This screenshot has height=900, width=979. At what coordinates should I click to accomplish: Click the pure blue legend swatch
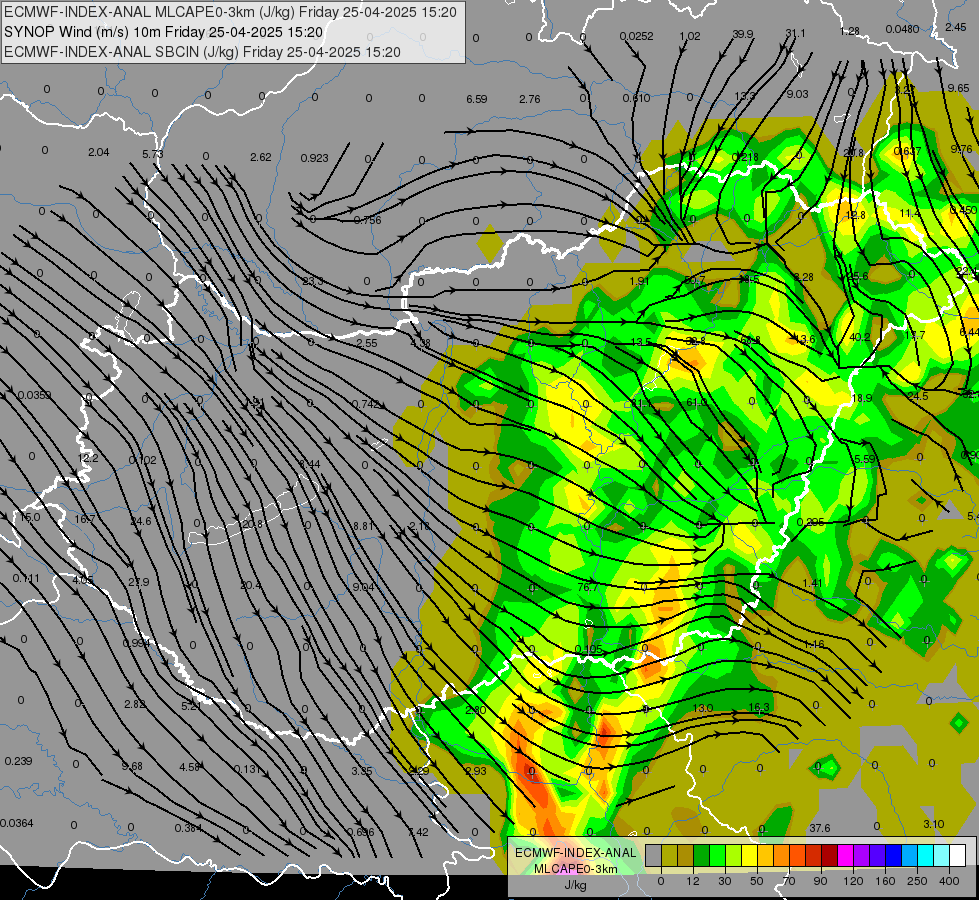(892, 855)
